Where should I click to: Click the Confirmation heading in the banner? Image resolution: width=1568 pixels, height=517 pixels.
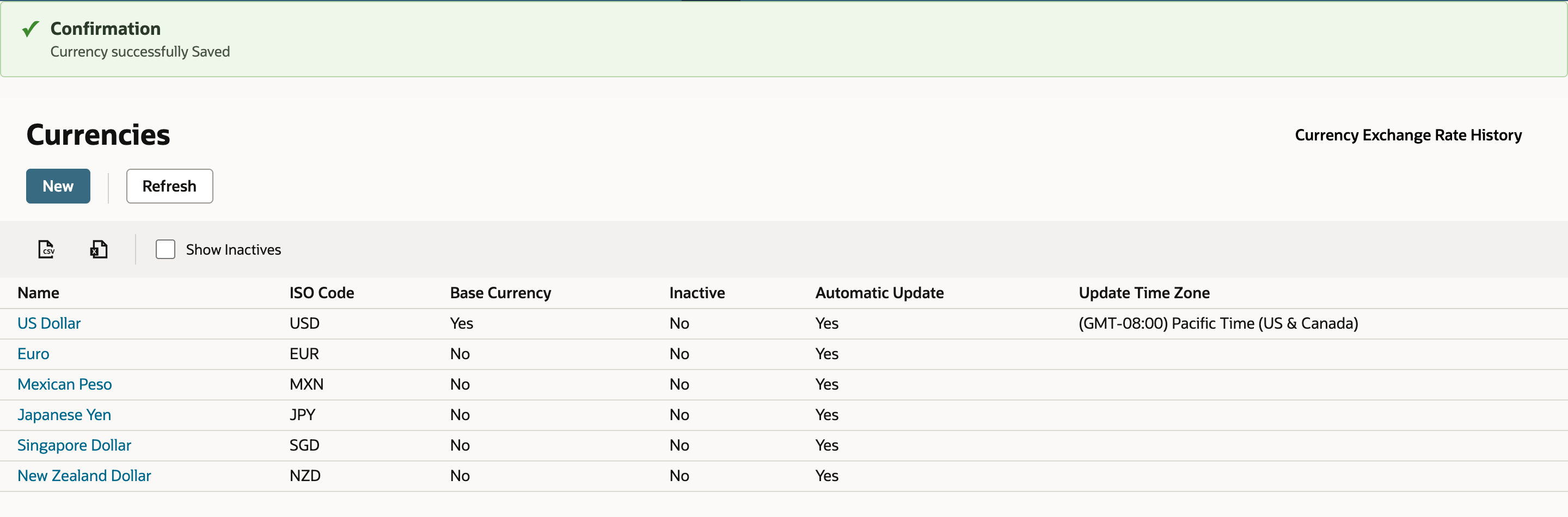tap(105, 29)
